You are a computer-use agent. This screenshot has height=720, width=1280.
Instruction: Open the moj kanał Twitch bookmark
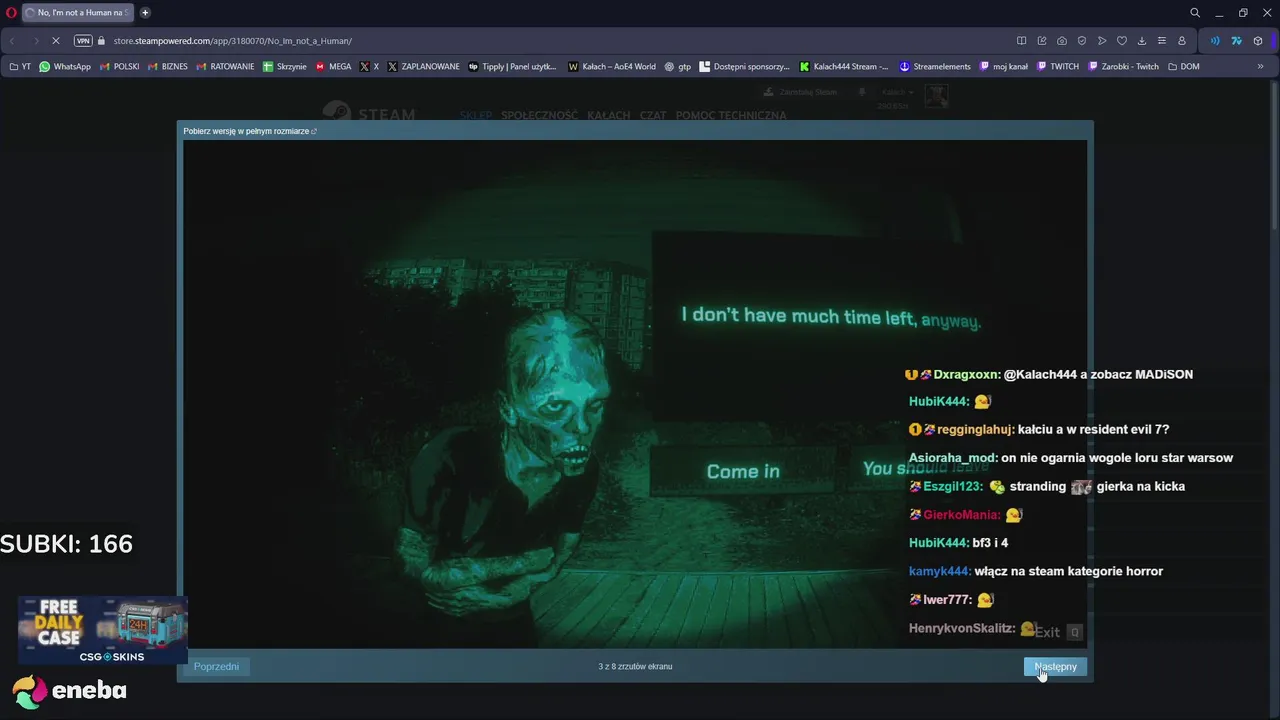pos(1004,66)
